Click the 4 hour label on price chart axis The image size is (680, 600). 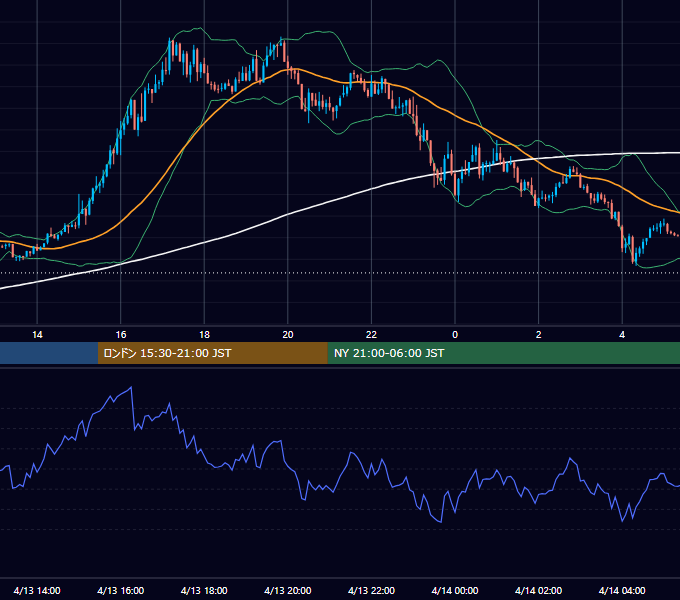622,335
